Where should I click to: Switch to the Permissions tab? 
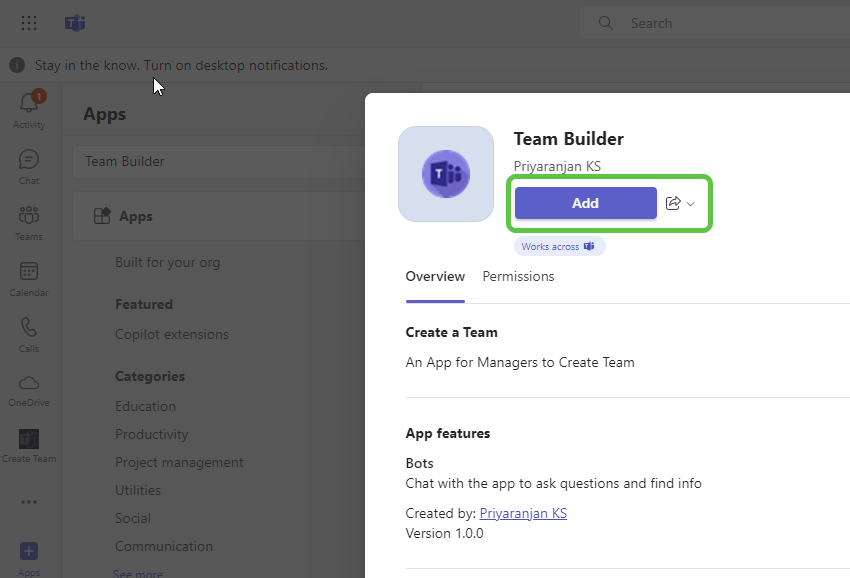518,276
